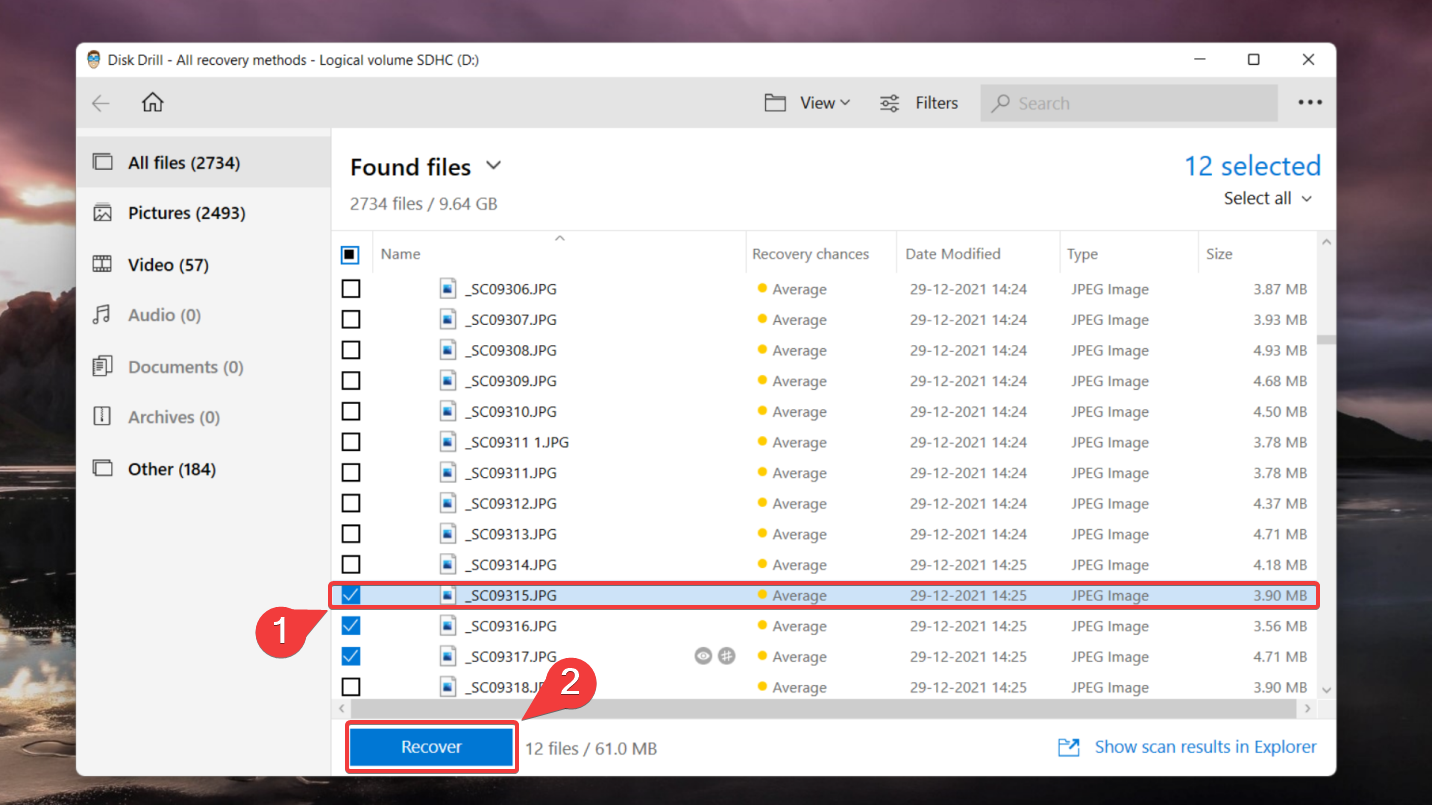Image resolution: width=1432 pixels, height=805 pixels.
Task: Click the export icon beside Show scan results
Action: pyautogui.click(x=1069, y=747)
